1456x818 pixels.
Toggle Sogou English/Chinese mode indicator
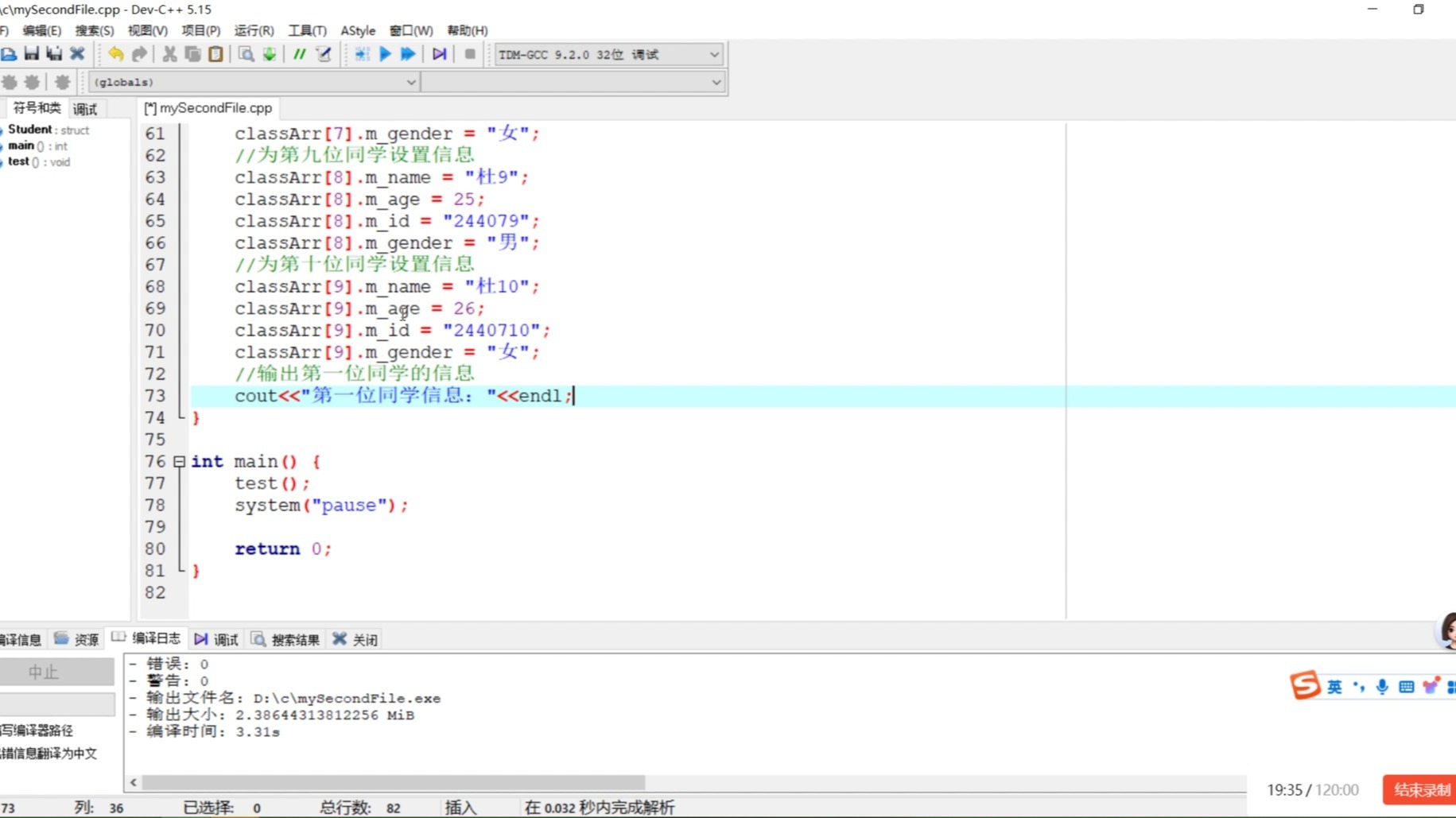(x=1334, y=687)
